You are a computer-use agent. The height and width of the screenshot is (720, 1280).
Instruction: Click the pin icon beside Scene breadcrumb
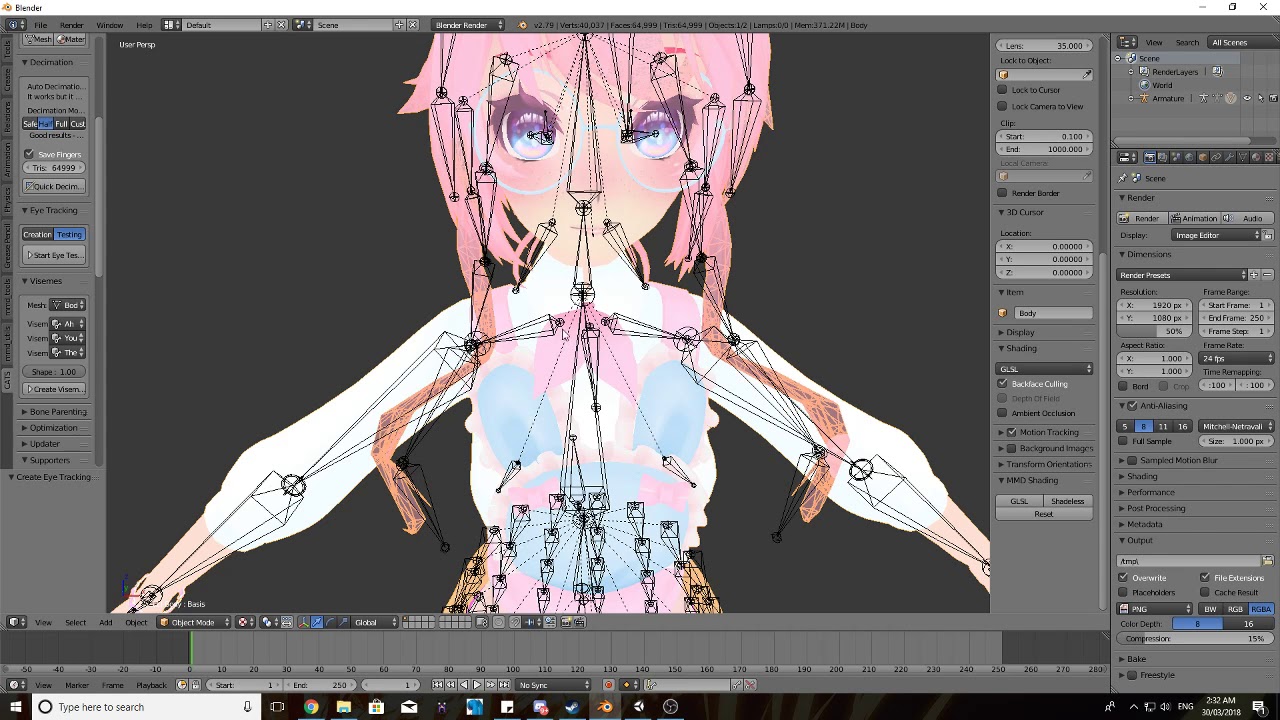[1123, 178]
